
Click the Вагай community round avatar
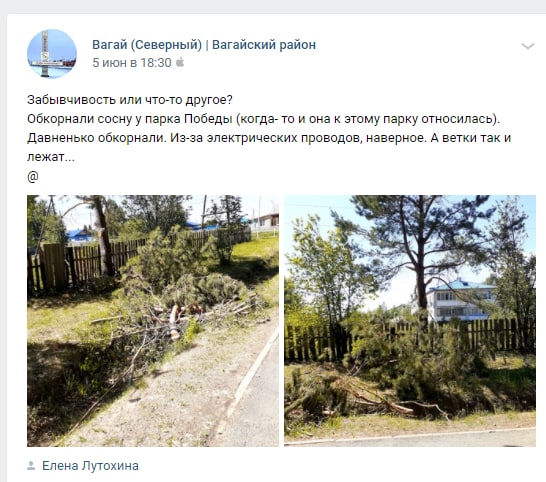(52, 54)
